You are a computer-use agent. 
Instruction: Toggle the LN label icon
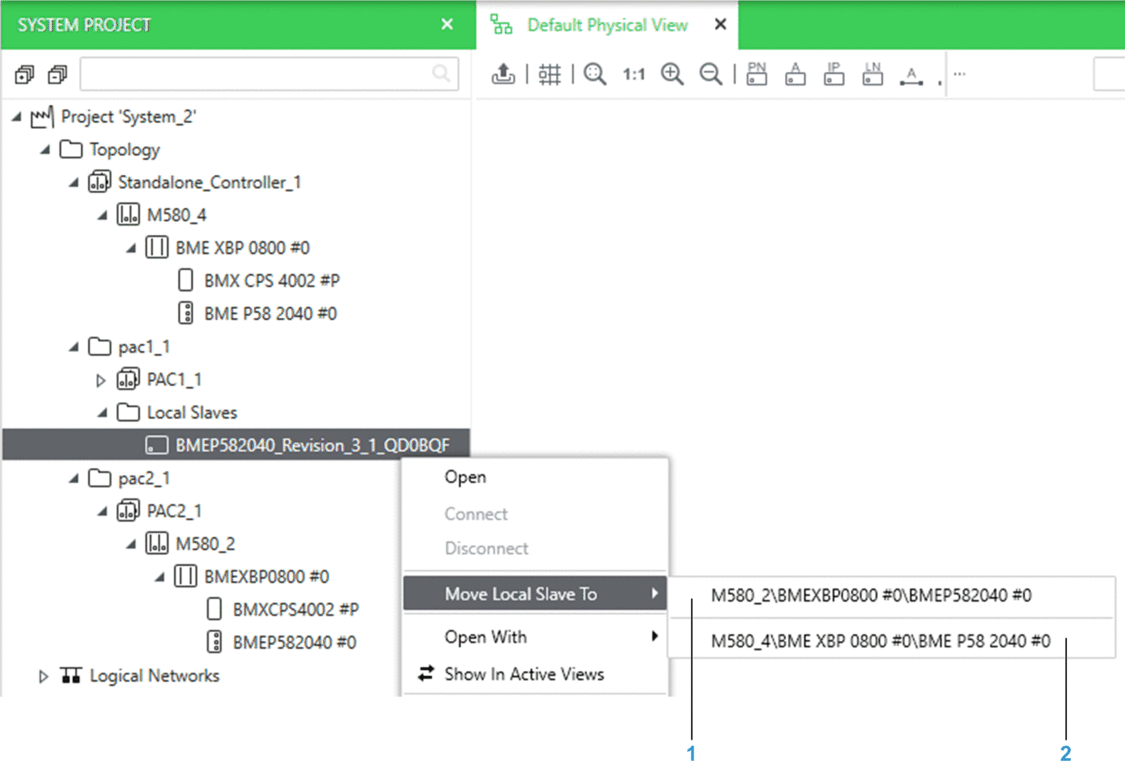tap(872, 73)
